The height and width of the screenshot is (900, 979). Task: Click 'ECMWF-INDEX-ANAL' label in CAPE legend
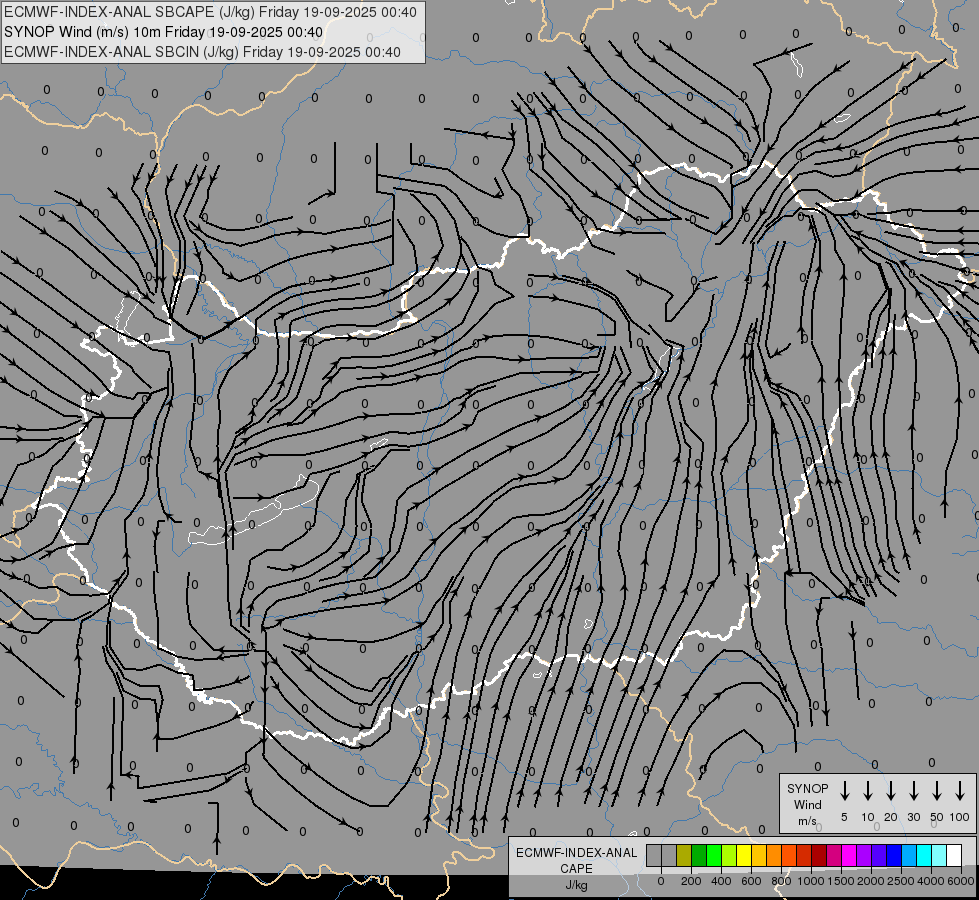pyautogui.click(x=576, y=853)
